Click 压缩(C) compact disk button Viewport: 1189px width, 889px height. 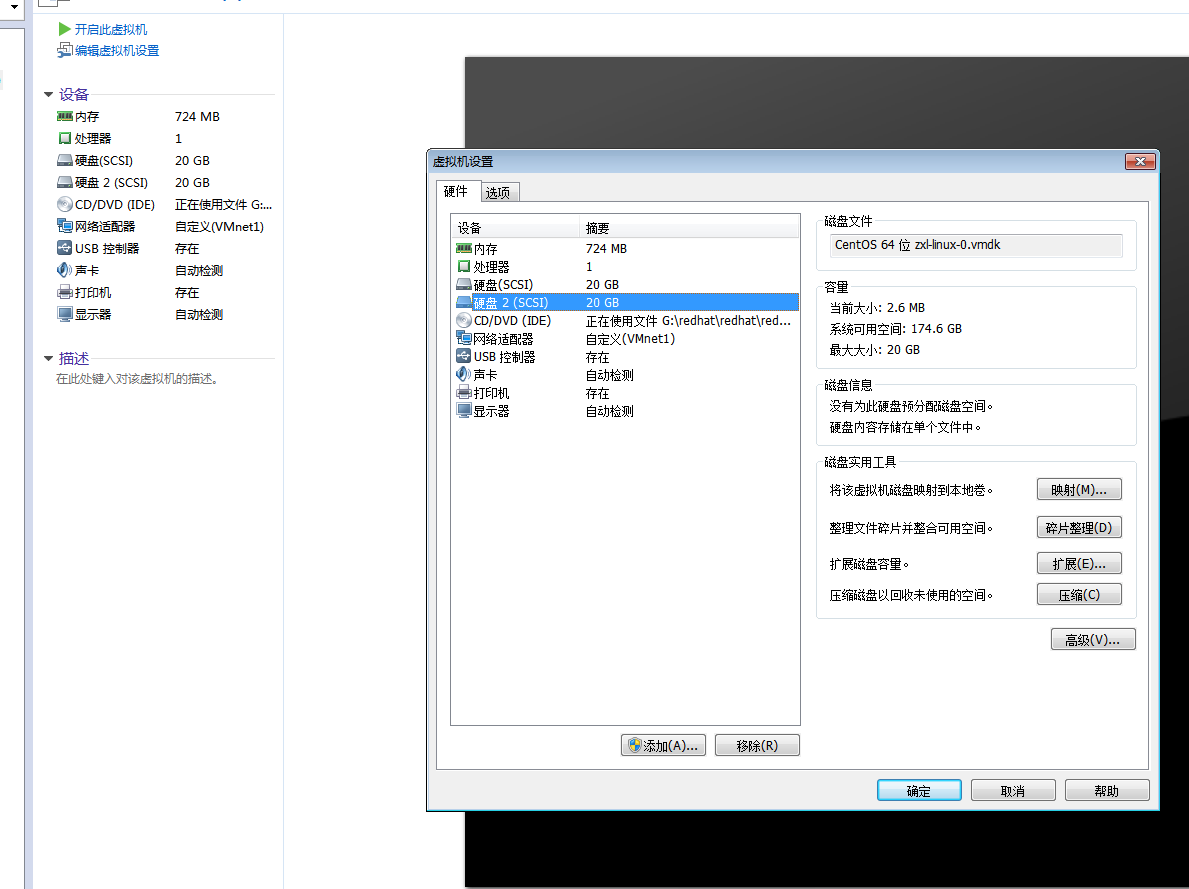(1079, 595)
